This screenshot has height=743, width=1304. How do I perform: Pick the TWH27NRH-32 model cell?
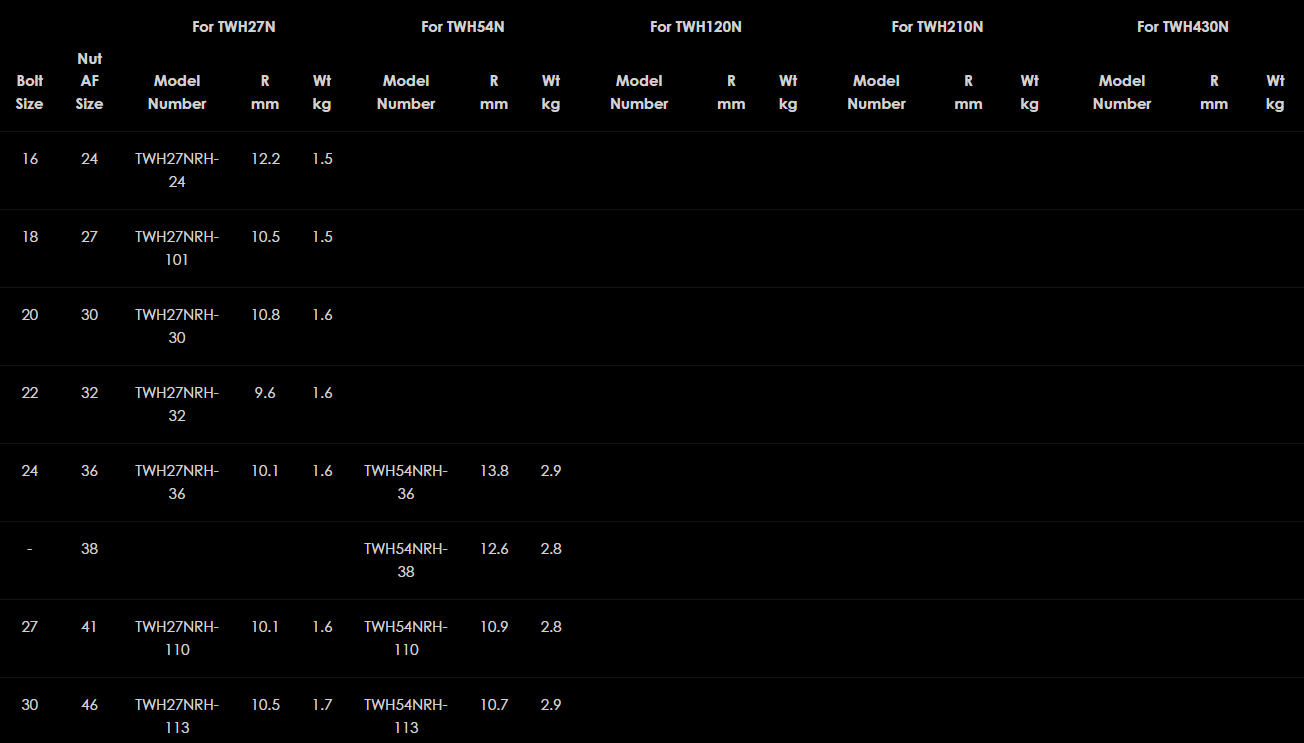click(177, 404)
